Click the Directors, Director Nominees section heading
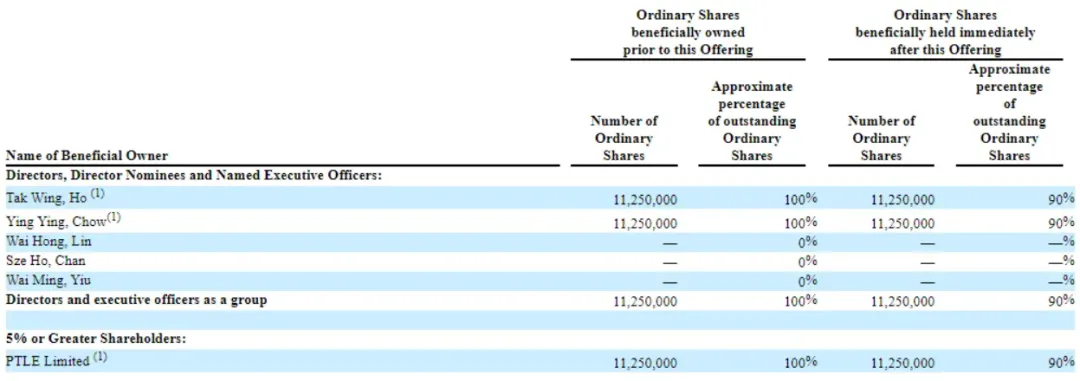The image size is (1080, 381). click(194, 176)
